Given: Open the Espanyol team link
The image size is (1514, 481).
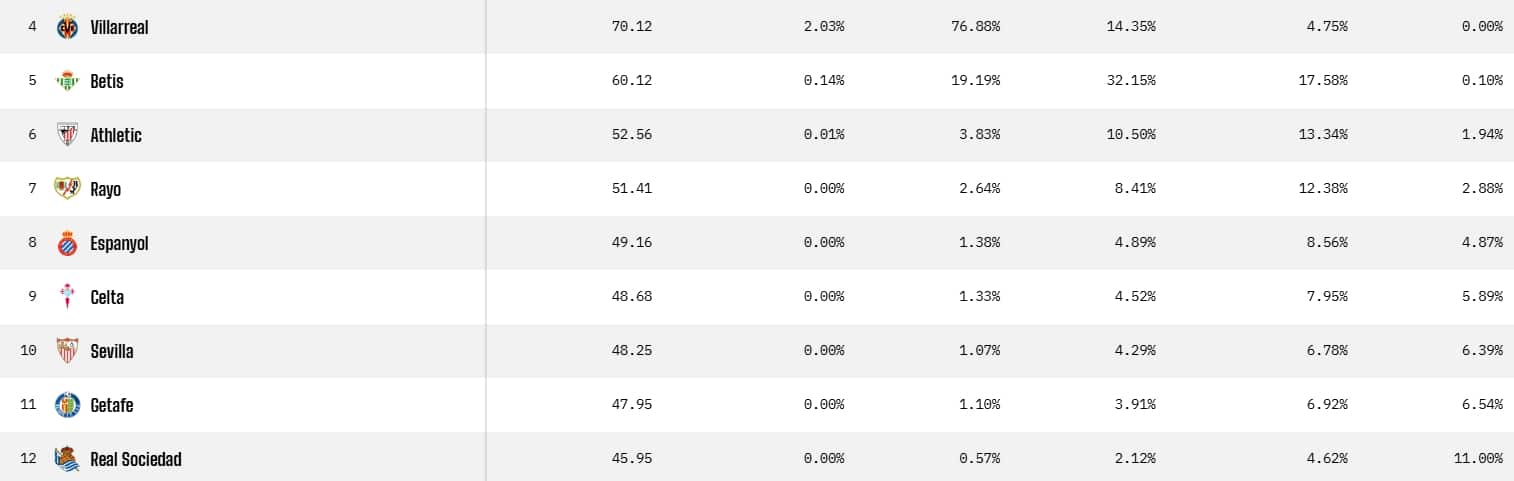Looking at the screenshot, I should 119,243.
